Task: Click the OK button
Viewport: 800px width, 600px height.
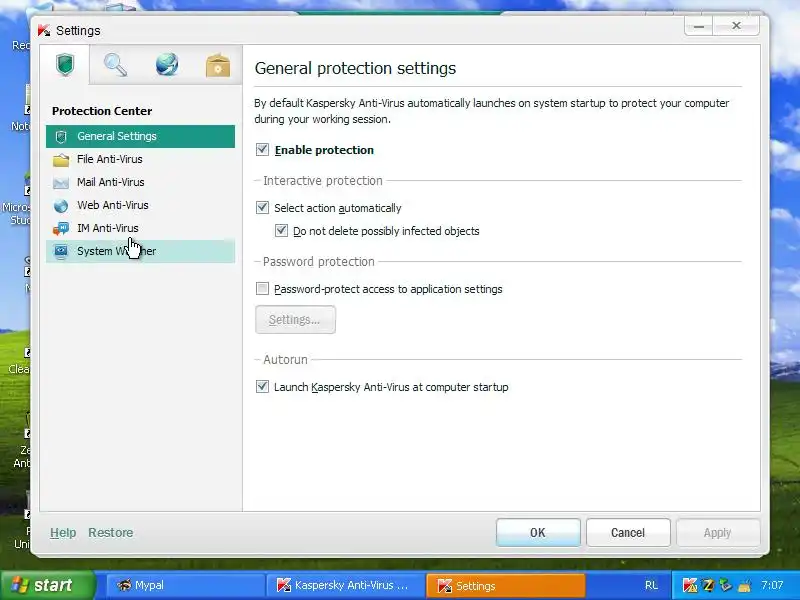Action: pyautogui.click(x=538, y=533)
